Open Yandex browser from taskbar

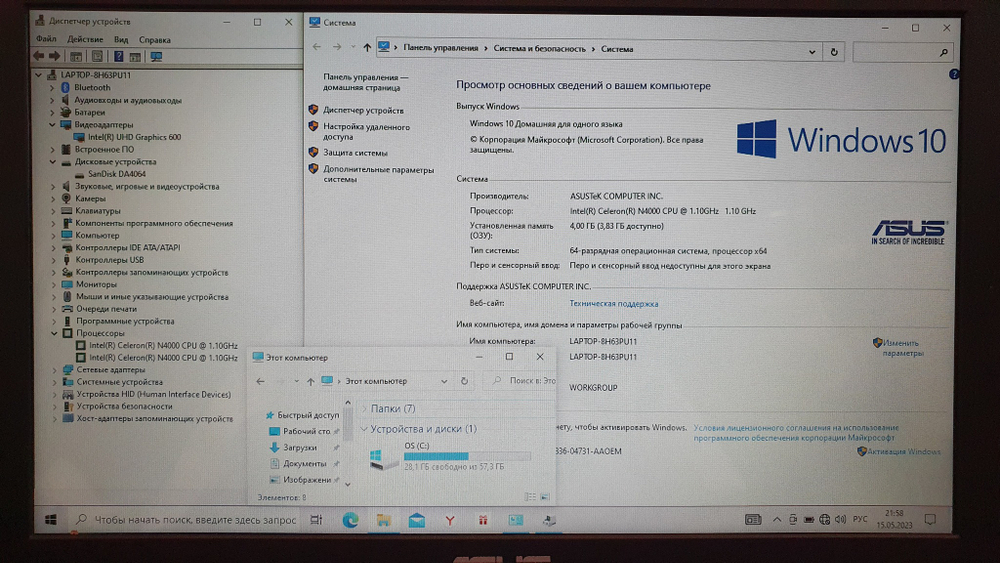450,521
